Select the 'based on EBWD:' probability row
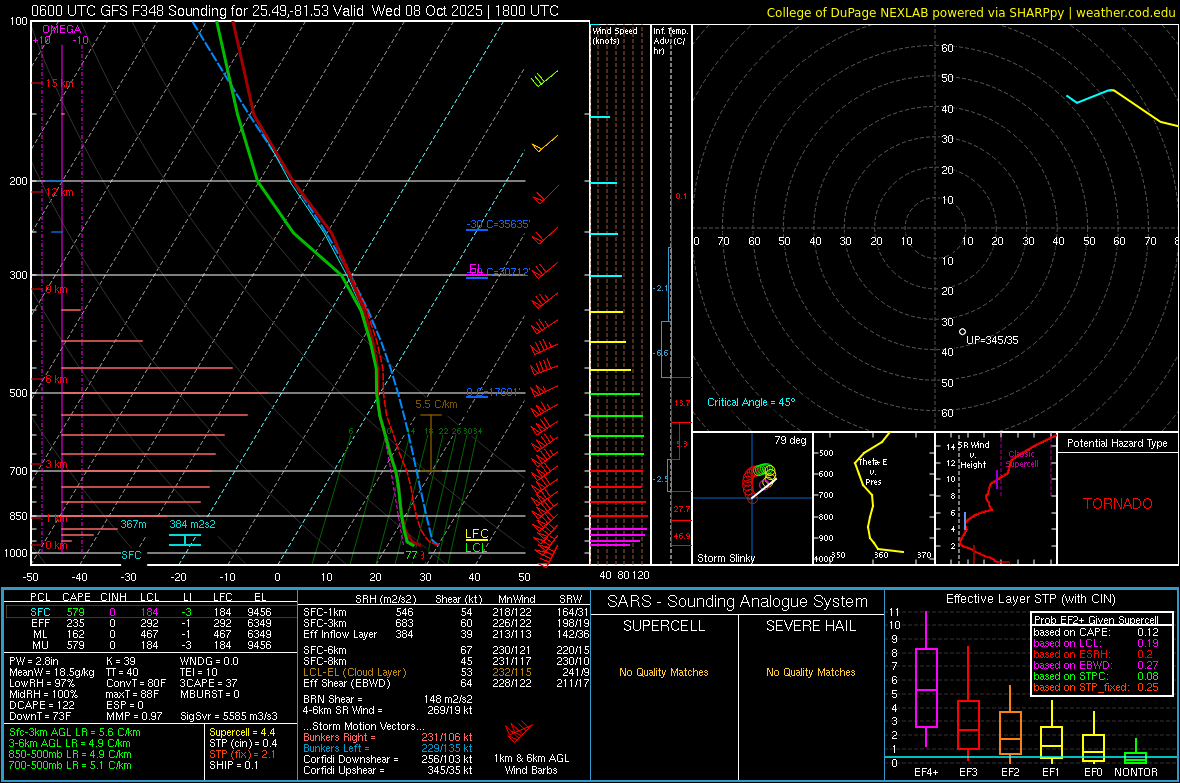This screenshot has height=783, width=1180. click(x=1096, y=665)
